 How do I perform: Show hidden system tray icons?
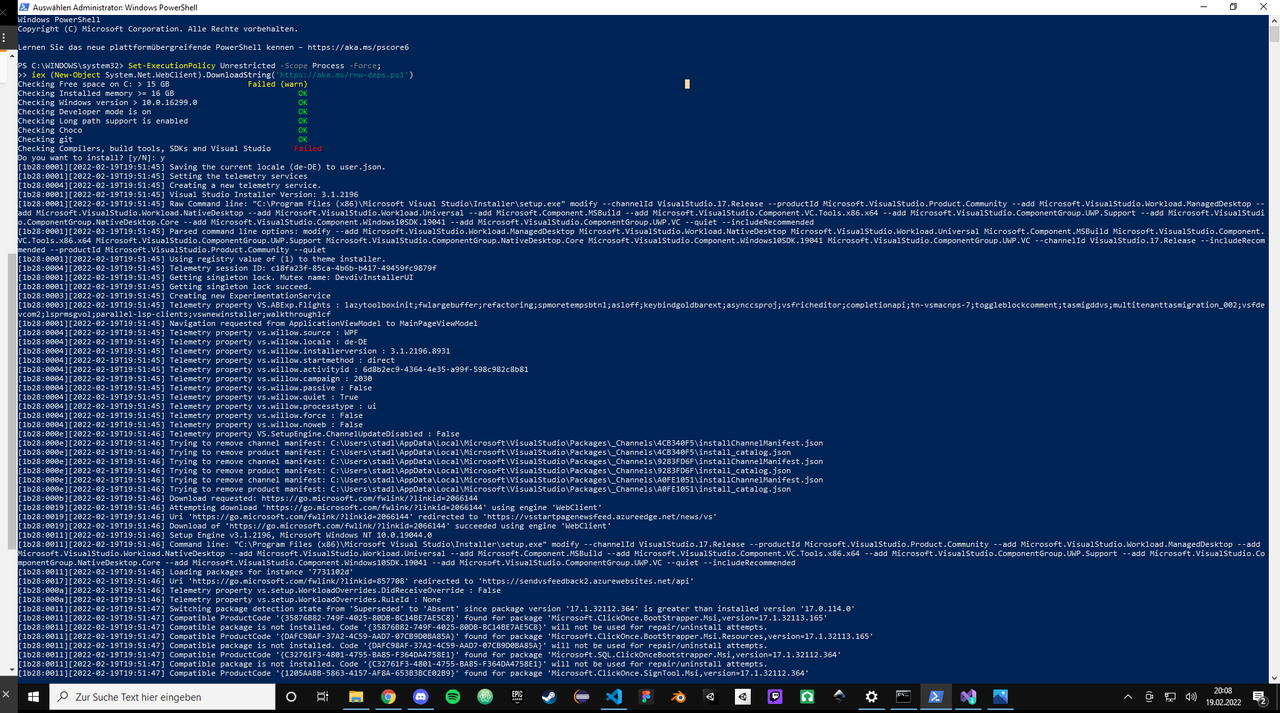(x=1127, y=696)
